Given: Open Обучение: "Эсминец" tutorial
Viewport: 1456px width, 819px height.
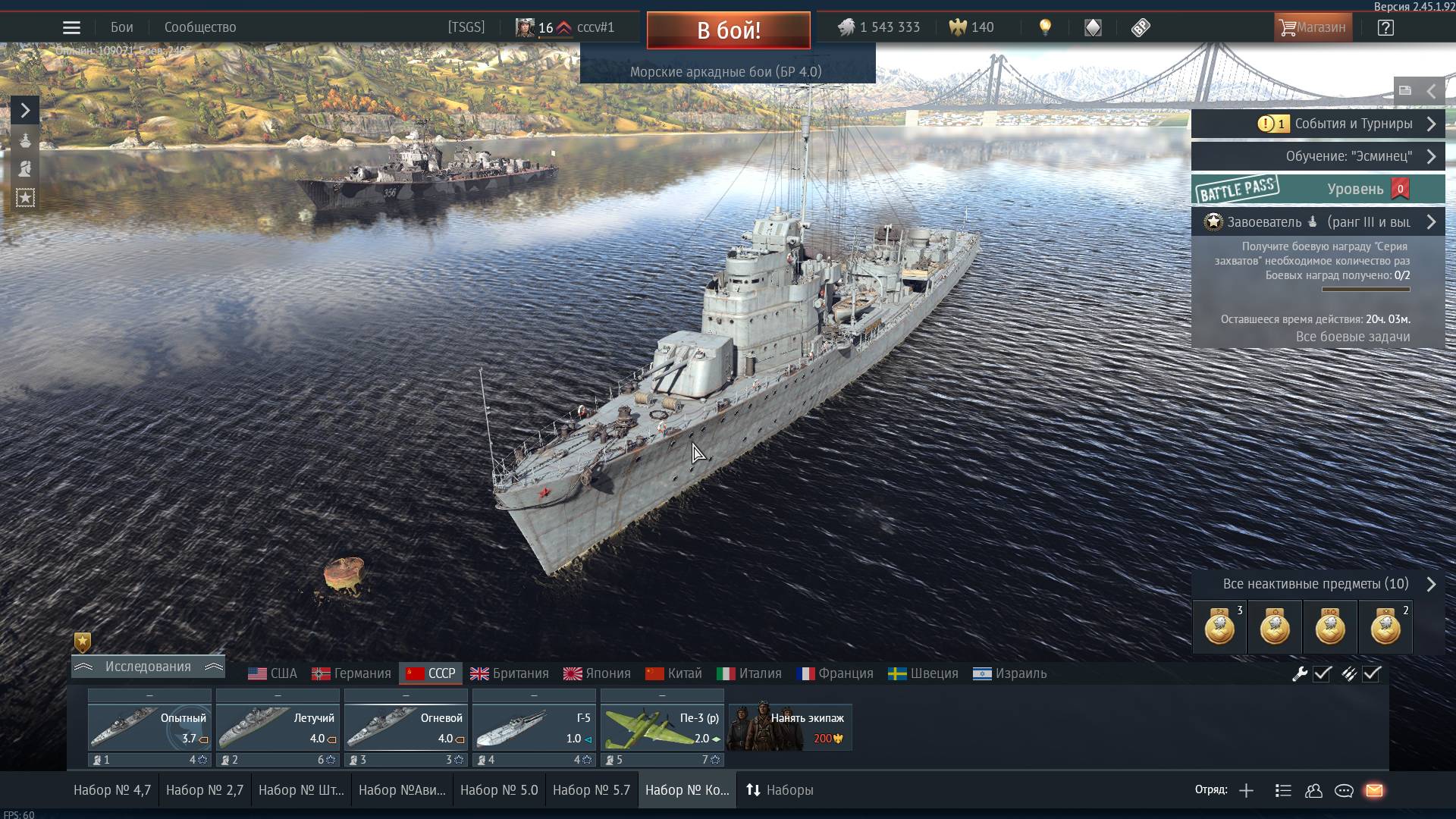Looking at the screenshot, I should coord(1318,156).
